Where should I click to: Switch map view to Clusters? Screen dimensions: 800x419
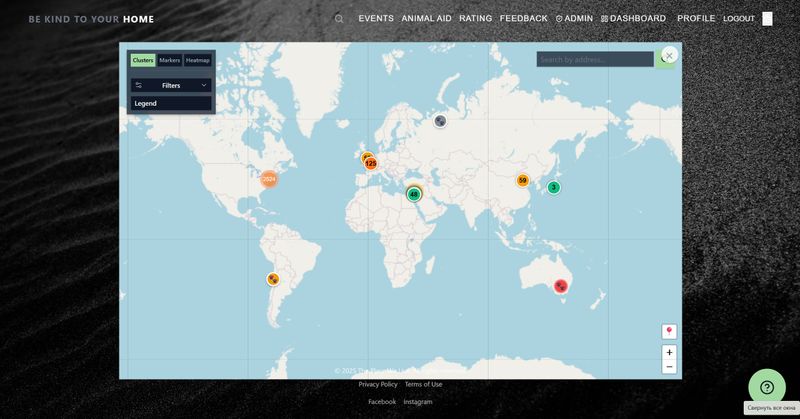pos(143,60)
